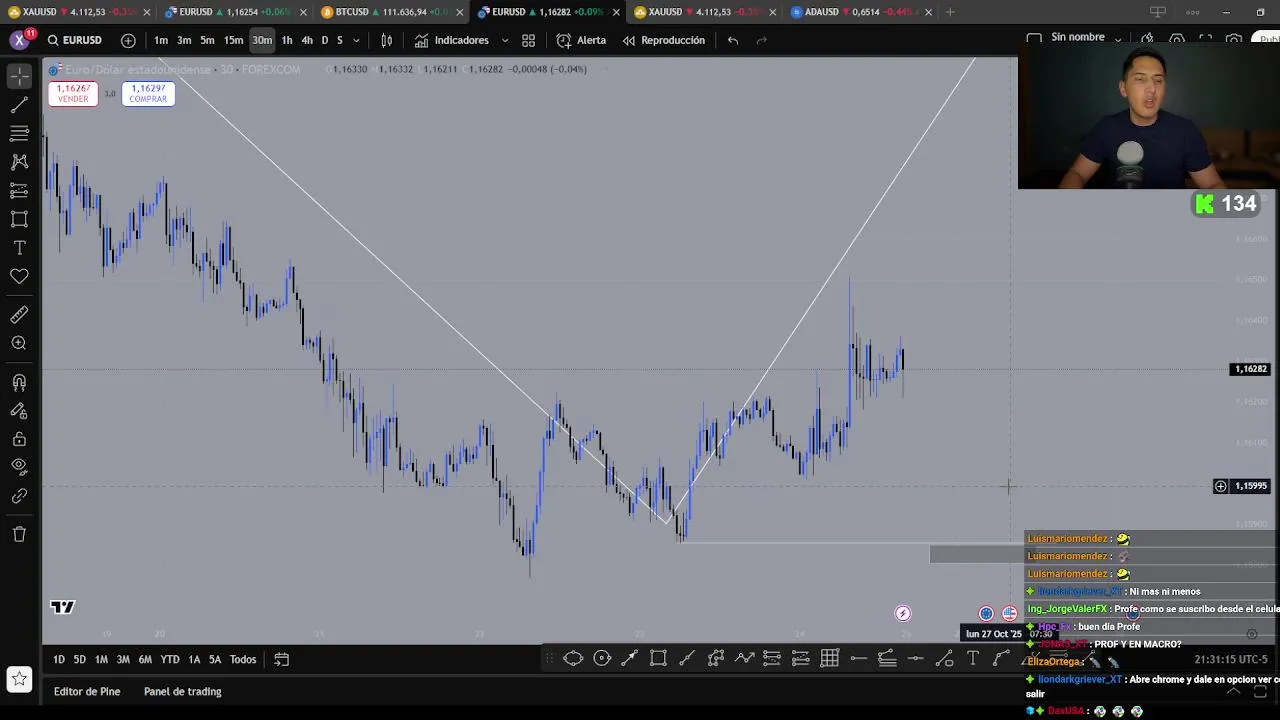Toggle stay in drawing mode

click(x=19, y=411)
